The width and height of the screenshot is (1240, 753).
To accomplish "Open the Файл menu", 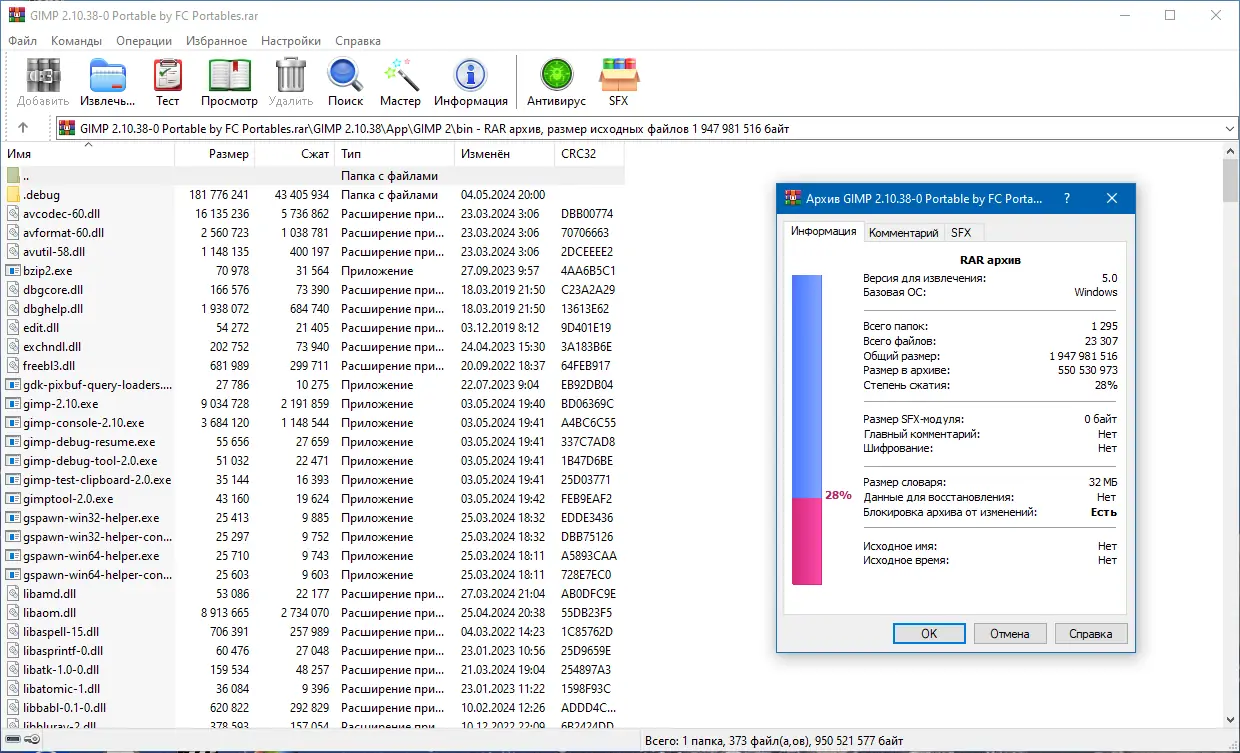I will 23,41.
